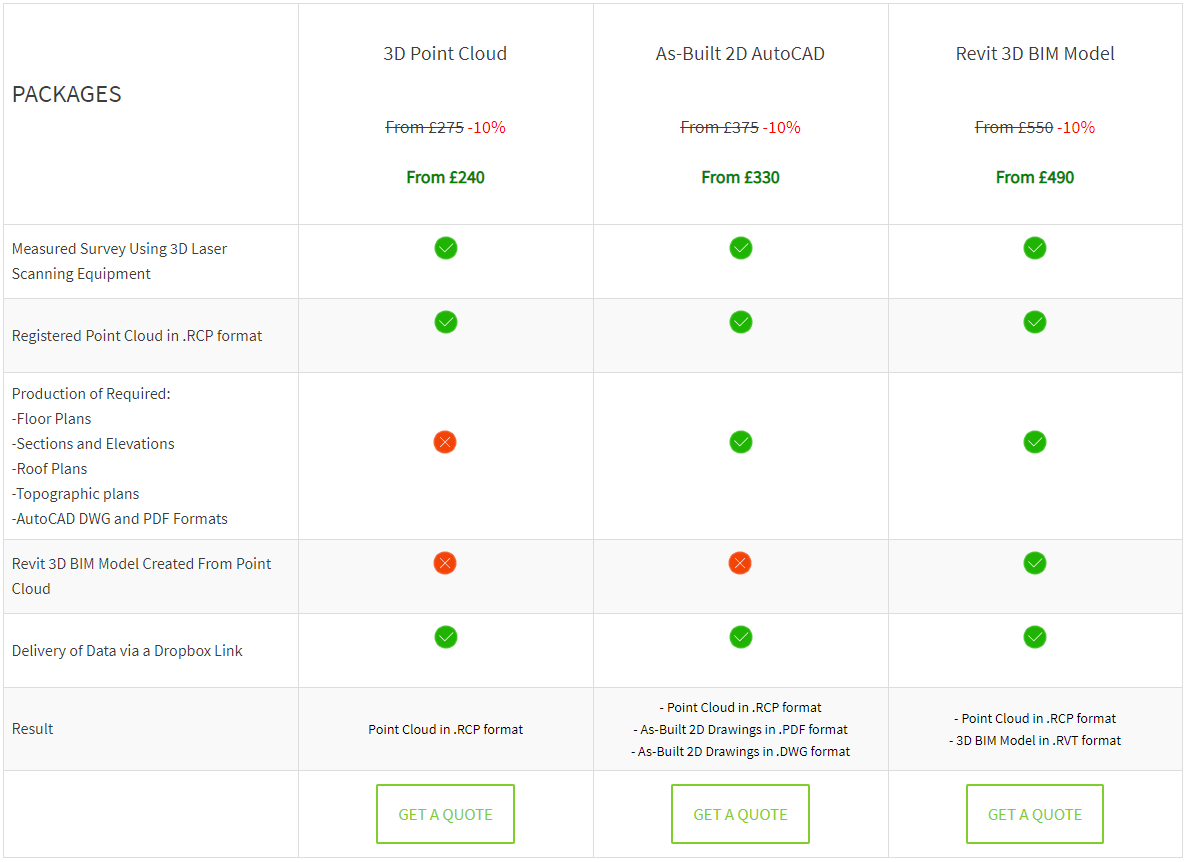This screenshot has height=862, width=1186.
Task: Click green check for Measured Survey in Revit column
Action: (x=1035, y=248)
